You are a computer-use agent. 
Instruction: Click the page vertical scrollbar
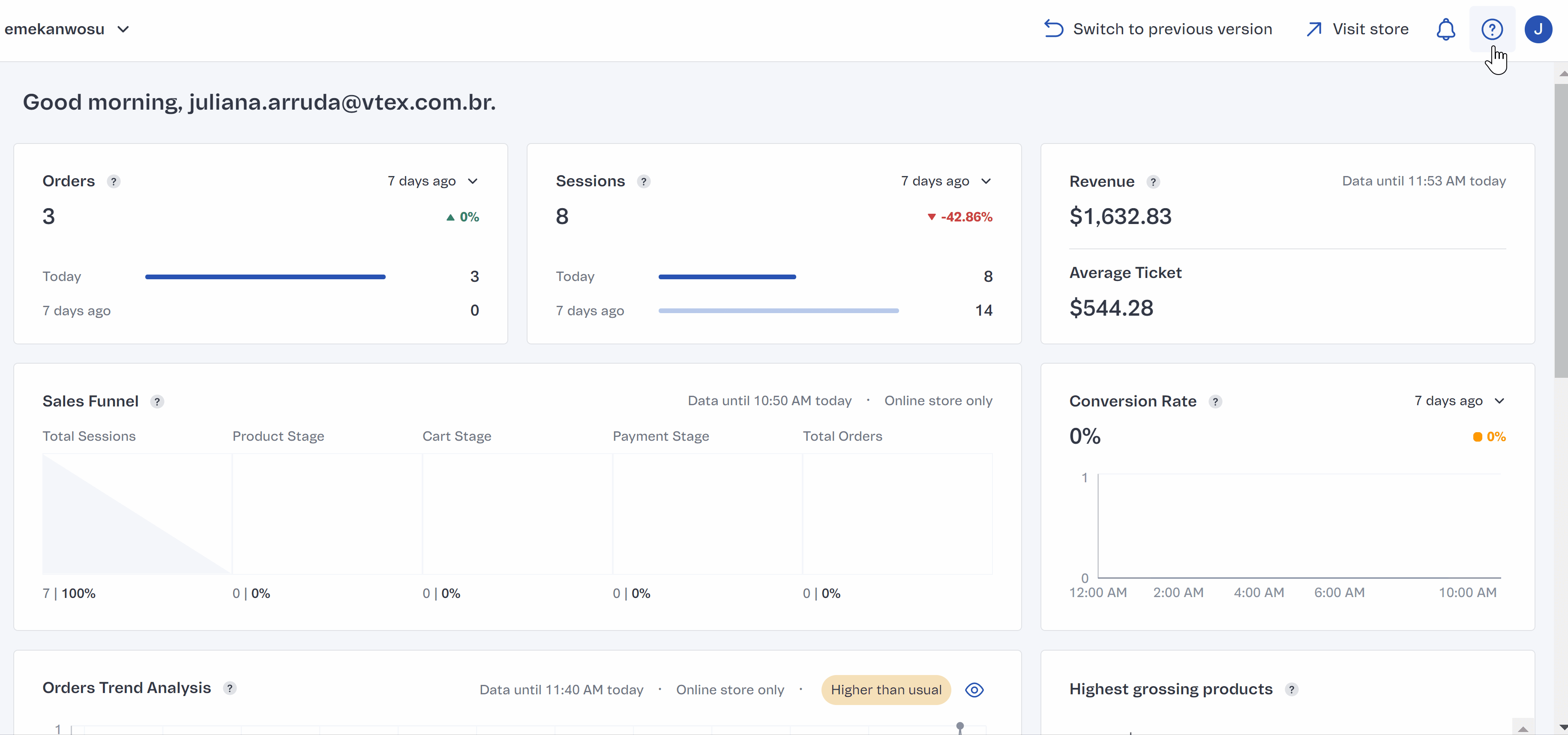1561,231
